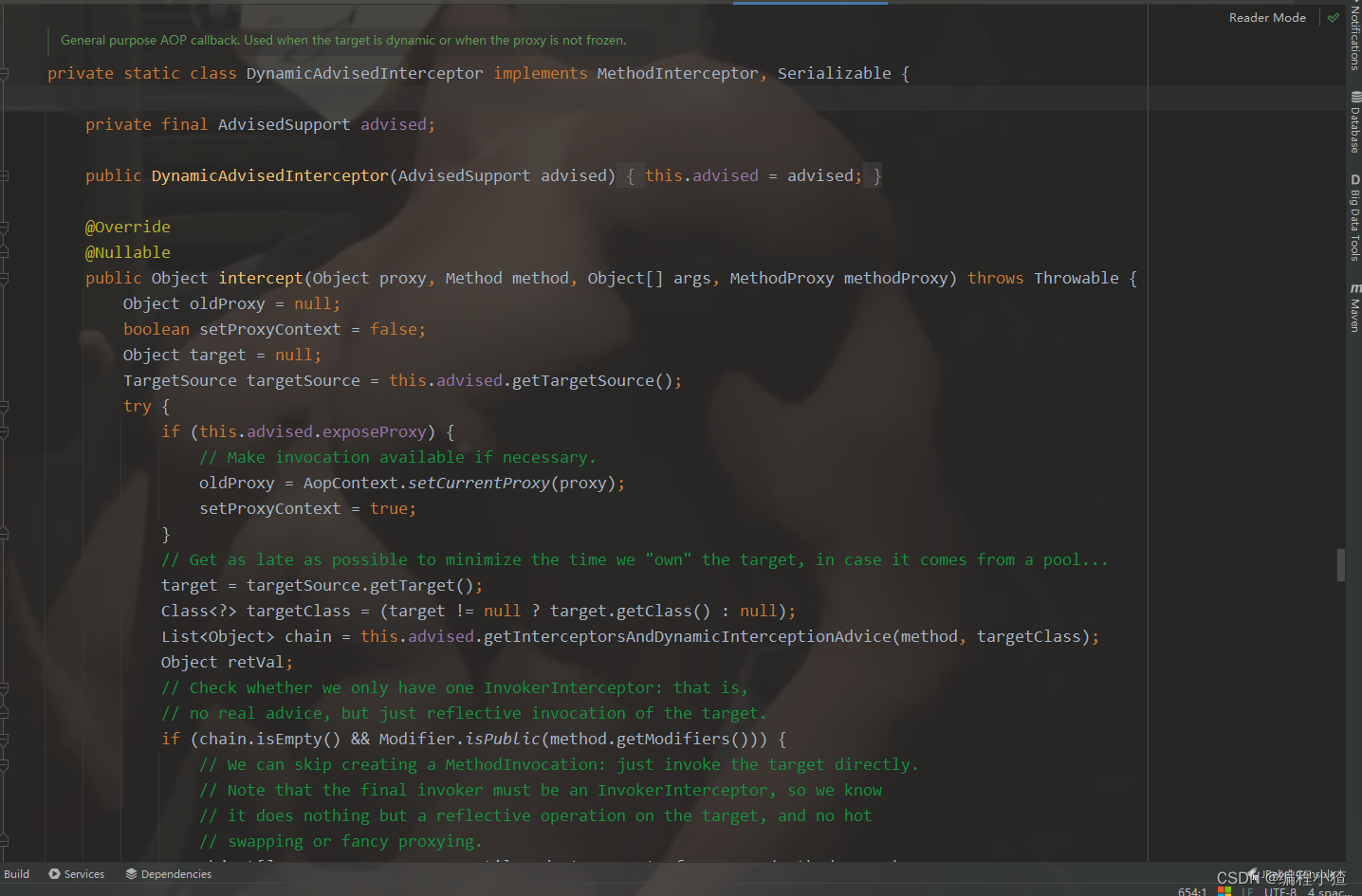
Task: Open the Maven tool window
Action: coord(1354,307)
